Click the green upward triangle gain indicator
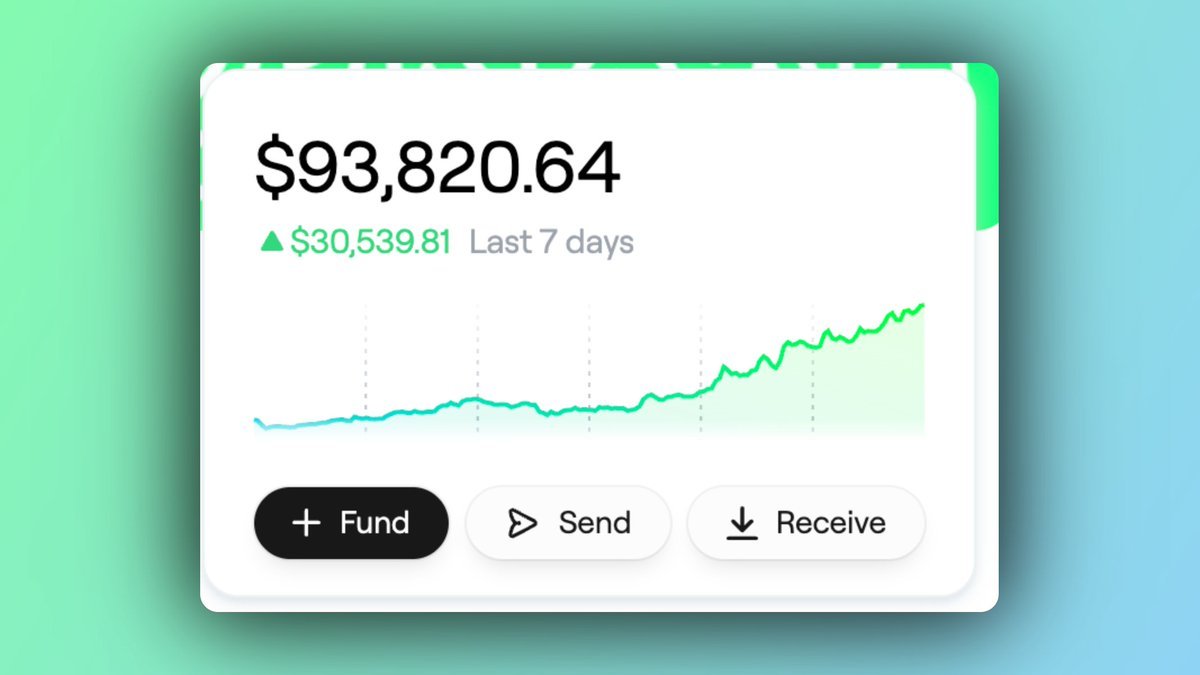This screenshot has height=675, width=1200. pos(271,241)
